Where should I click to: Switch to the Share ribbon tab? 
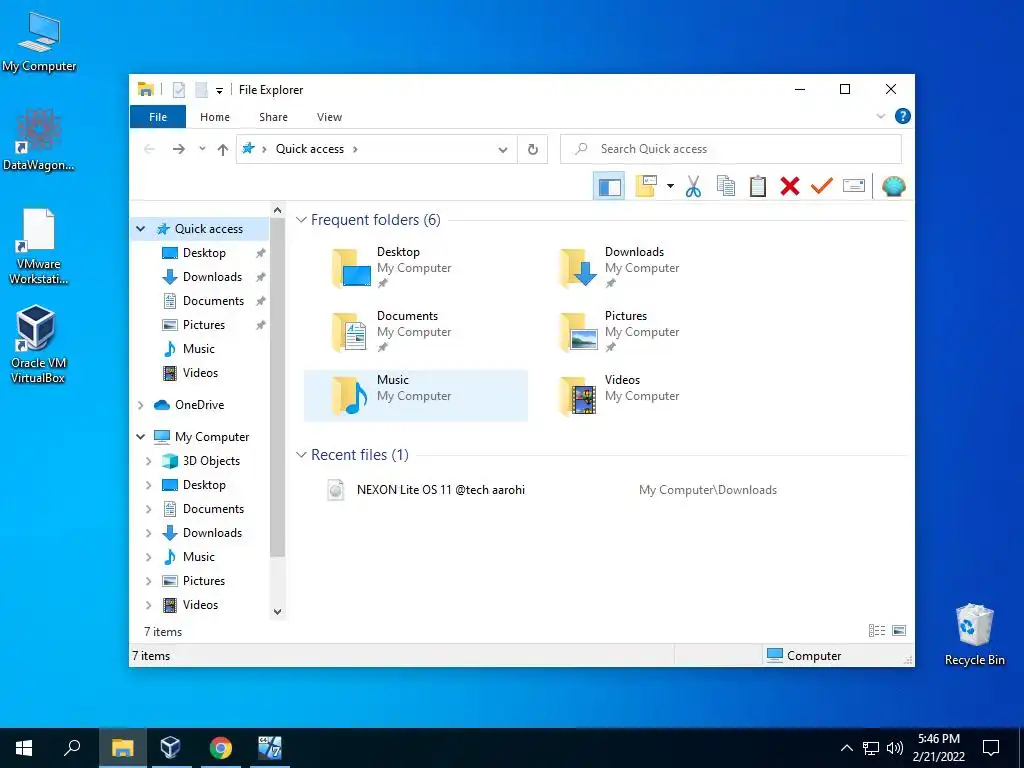273,117
